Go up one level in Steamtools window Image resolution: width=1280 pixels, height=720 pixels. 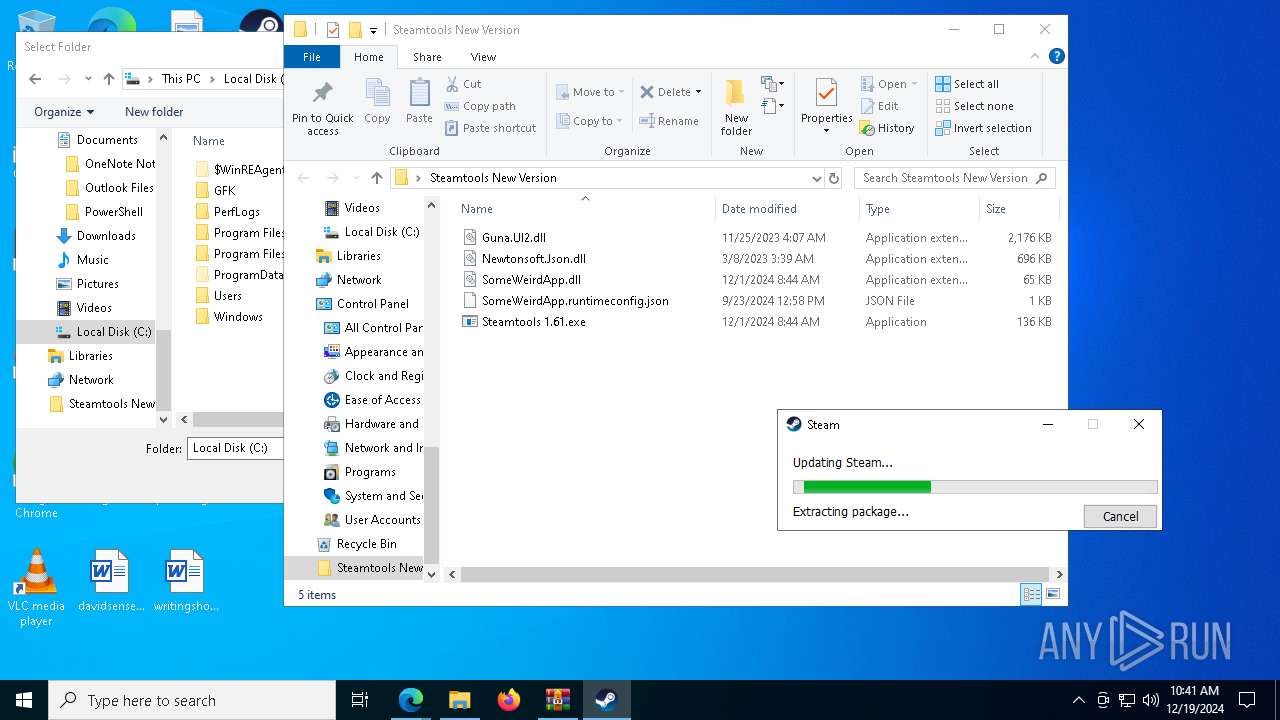tap(376, 178)
